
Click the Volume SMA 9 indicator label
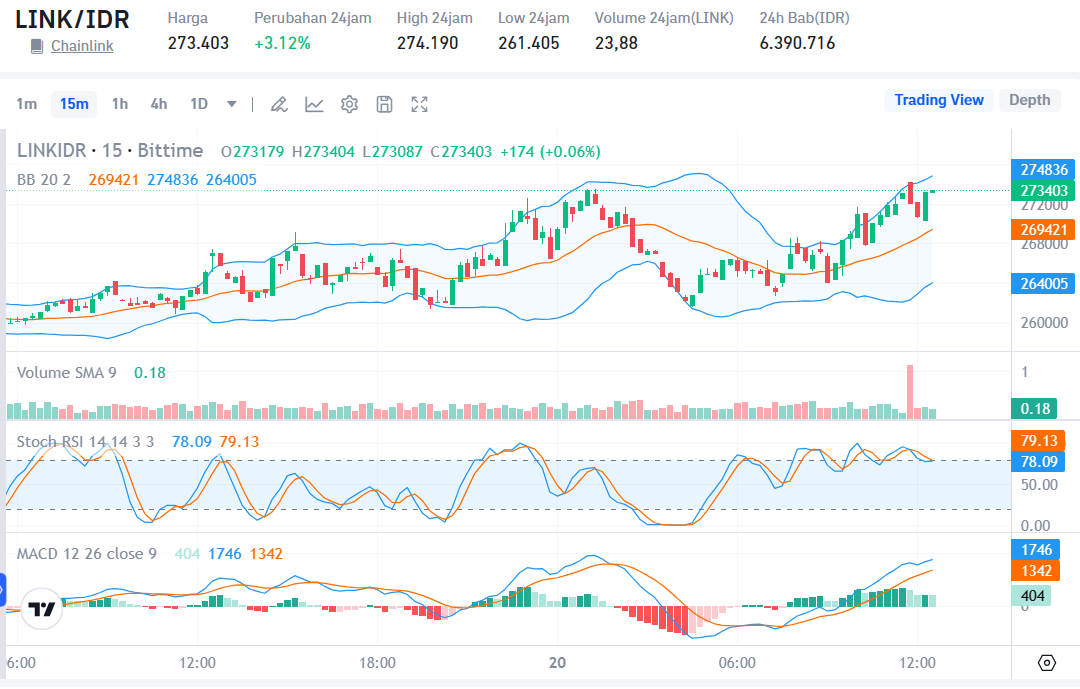[x=67, y=373]
